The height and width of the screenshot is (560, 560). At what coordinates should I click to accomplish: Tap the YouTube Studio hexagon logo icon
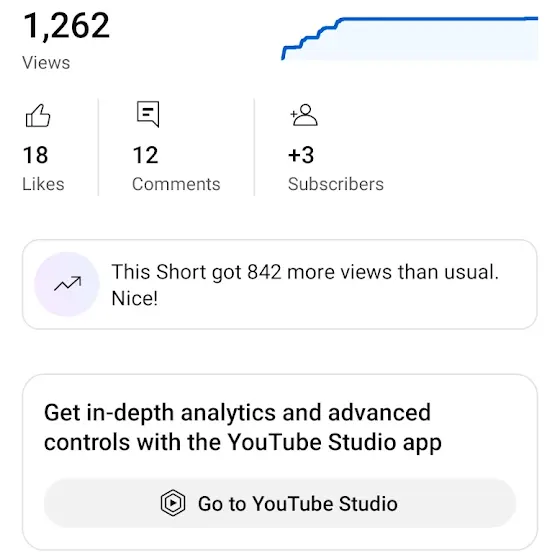(173, 503)
